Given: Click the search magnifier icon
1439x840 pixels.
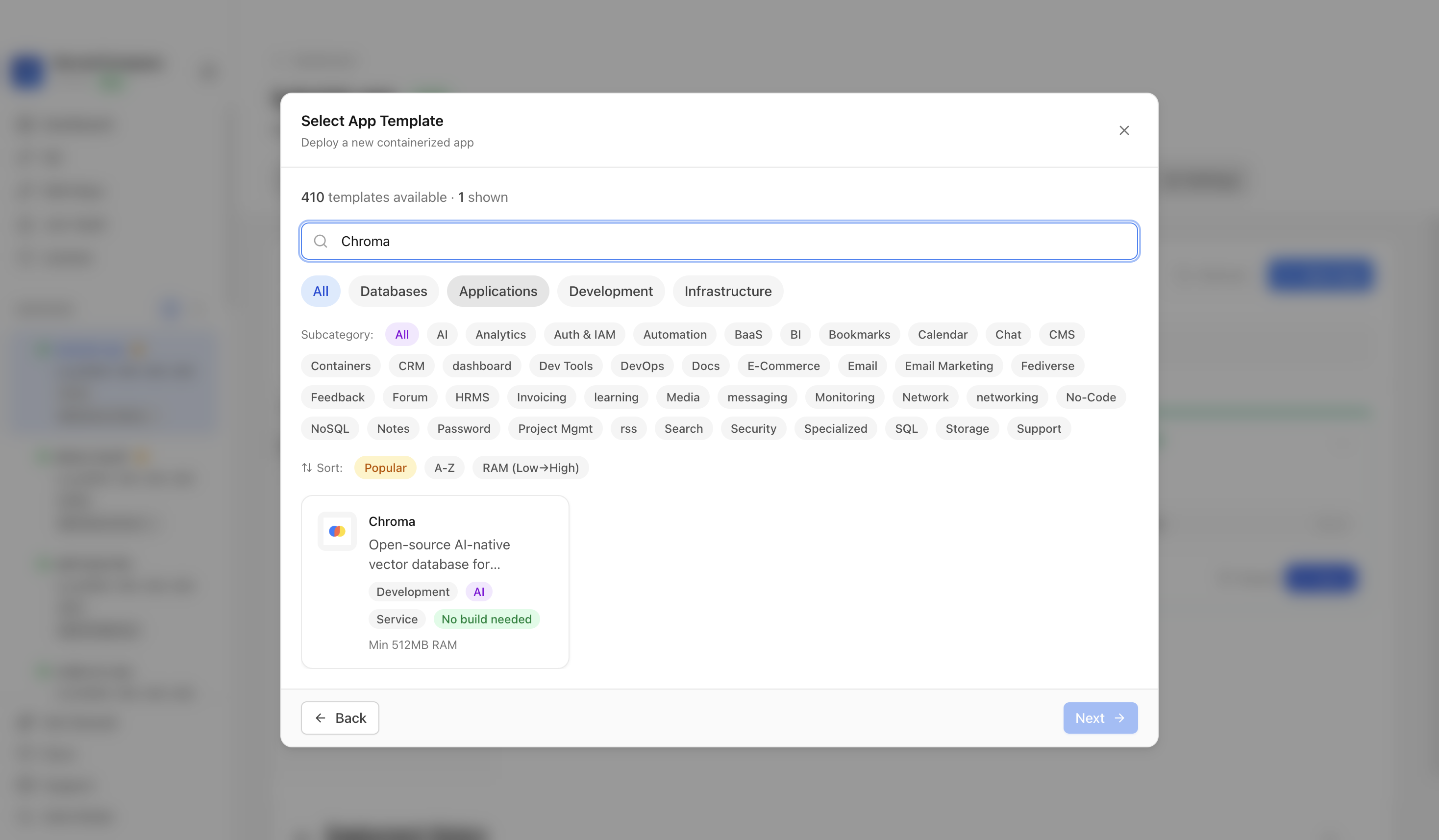Looking at the screenshot, I should [x=321, y=241].
